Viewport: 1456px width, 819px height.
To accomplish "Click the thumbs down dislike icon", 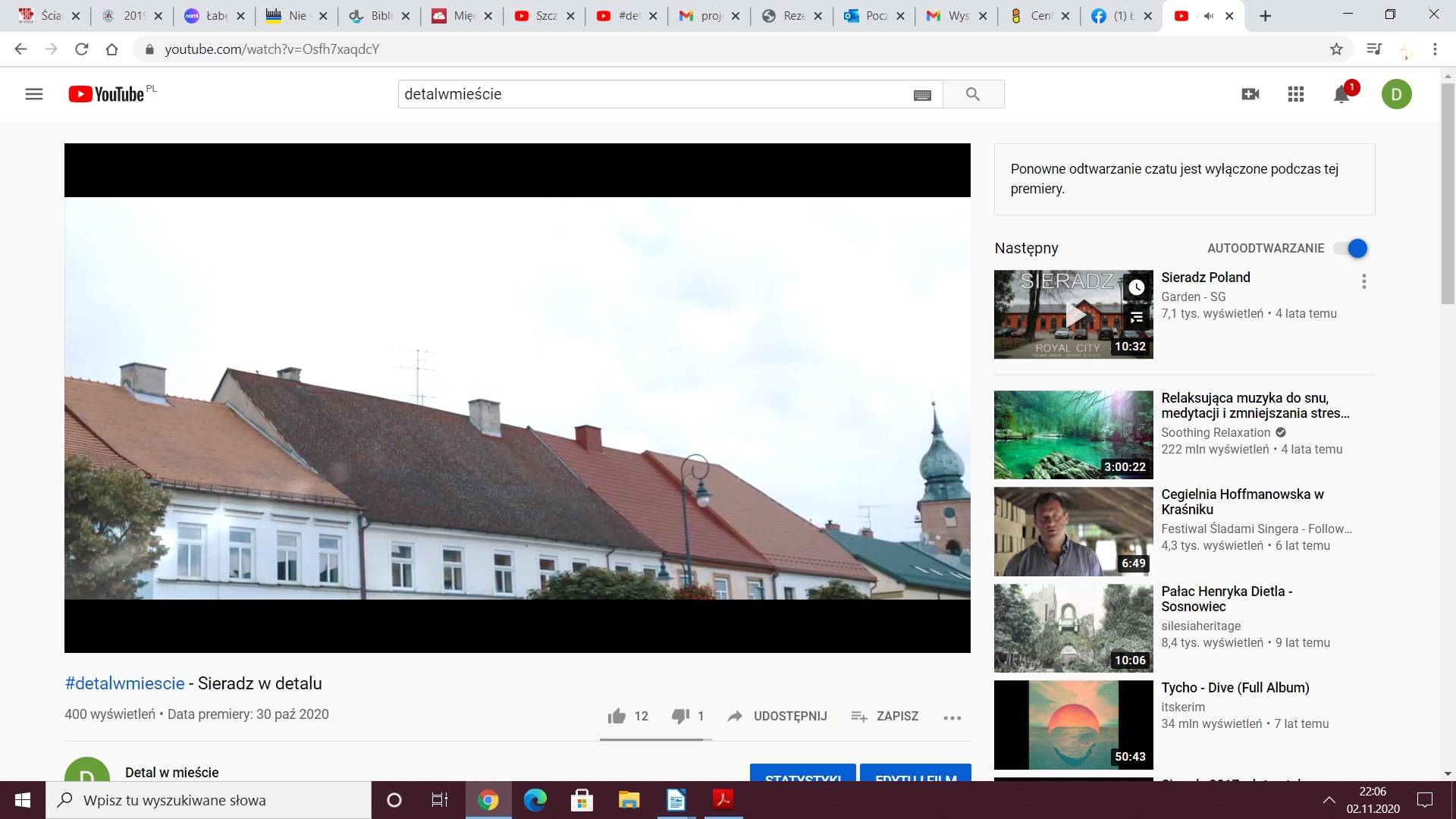I will coord(680,716).
